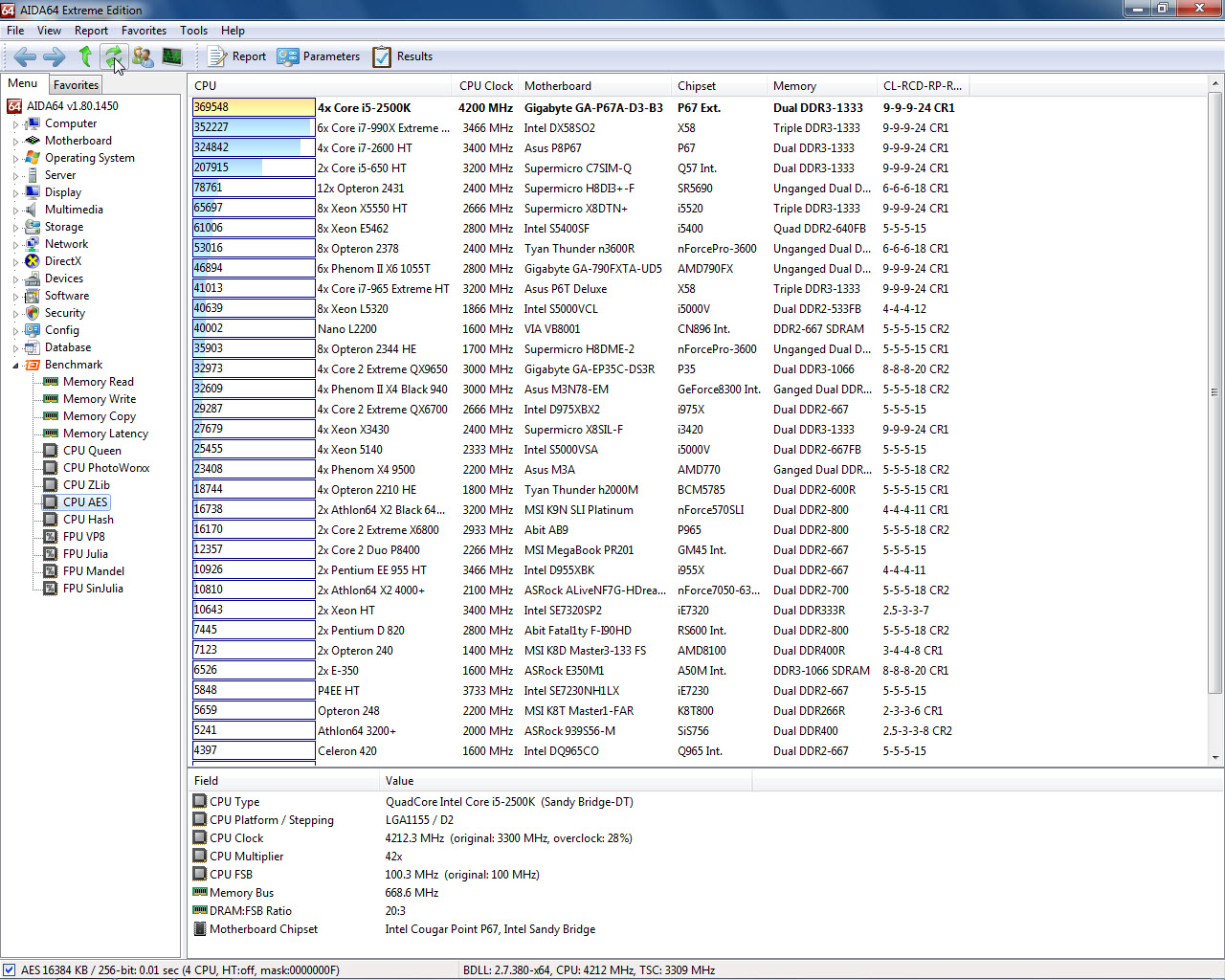The height and width of the screenshot is (980, 1225).
Task: Select the CPU ZLib benchmark
Action: pos(86,485)
